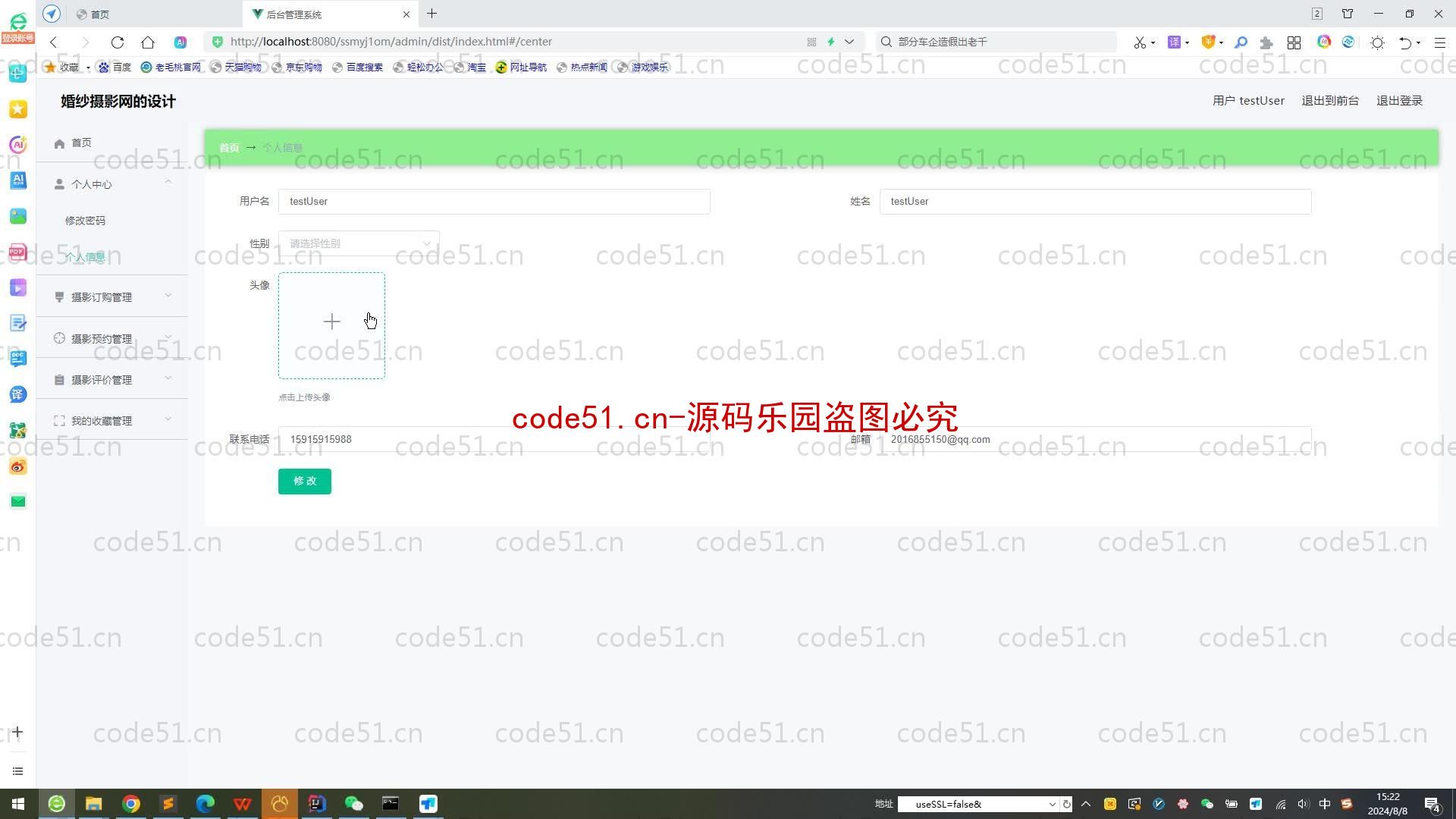Click the 用户名 input field
The image size is (1456, 819).
pos(494,200)
